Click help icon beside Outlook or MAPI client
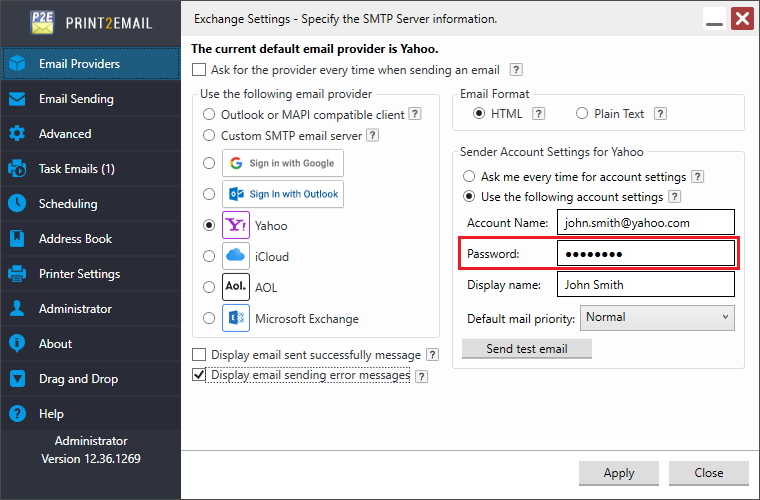760x500 pixels. point(414,115)
